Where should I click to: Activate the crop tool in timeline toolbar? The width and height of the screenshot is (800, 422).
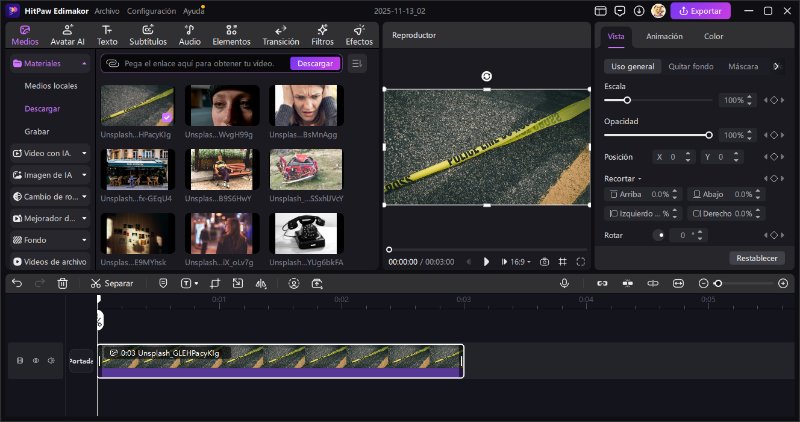215,283
